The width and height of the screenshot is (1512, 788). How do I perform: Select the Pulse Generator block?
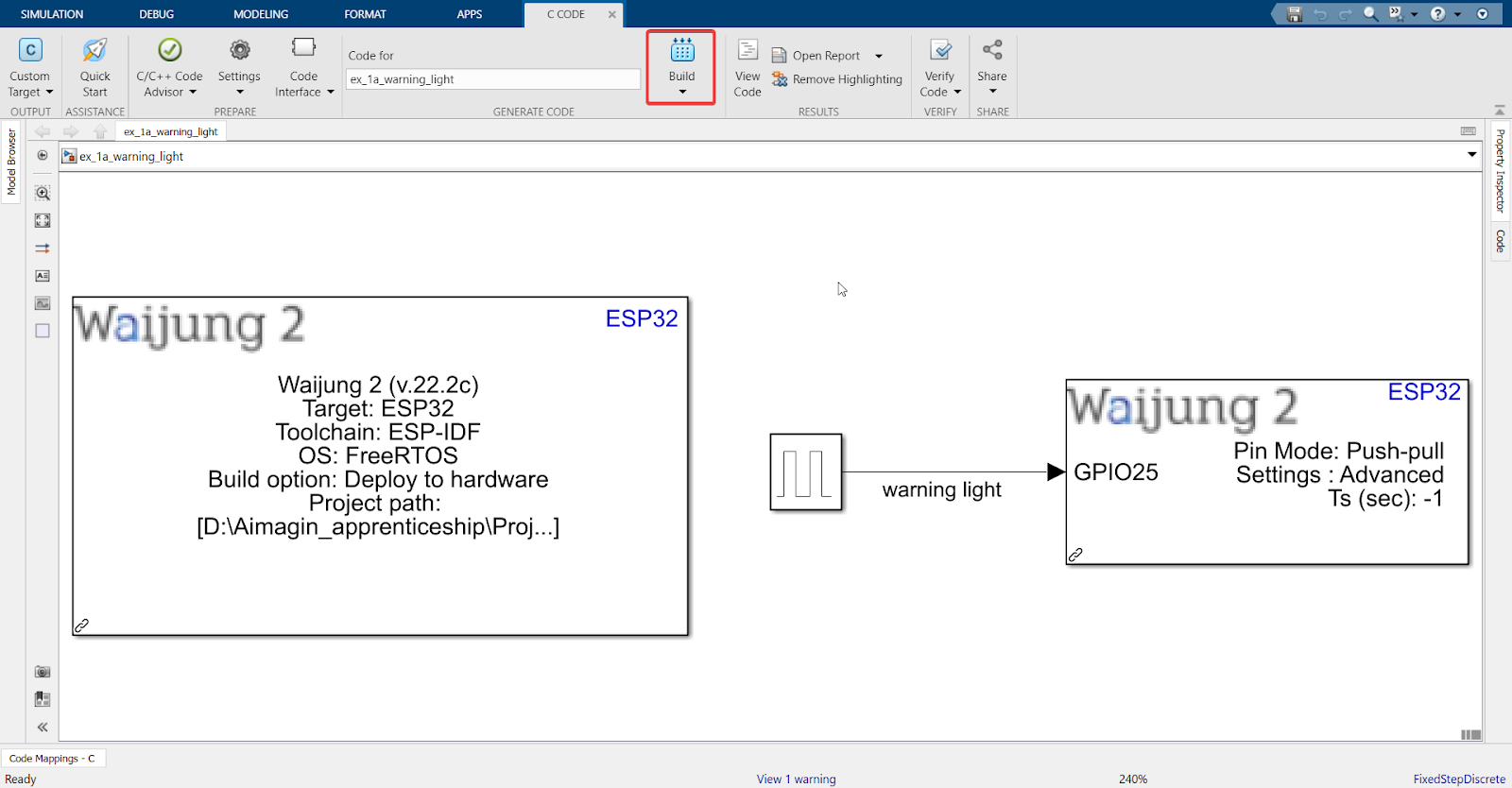click(806, 472)
